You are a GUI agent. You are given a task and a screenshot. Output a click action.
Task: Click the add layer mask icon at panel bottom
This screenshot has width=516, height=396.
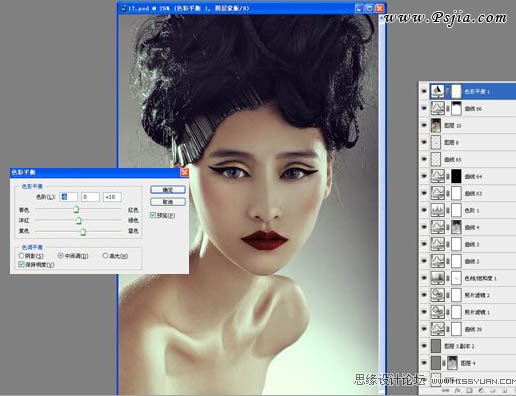[x=469, y=390]
